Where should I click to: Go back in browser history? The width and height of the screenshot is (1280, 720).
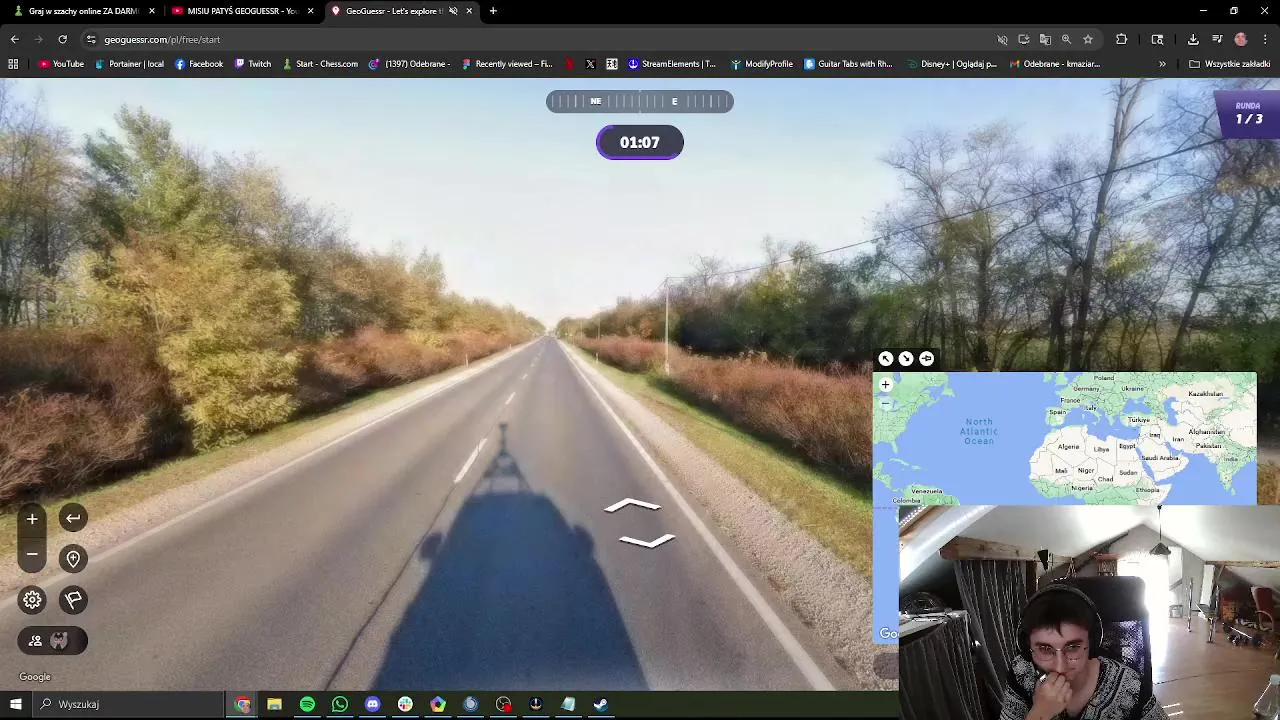[x=14, y=39]
